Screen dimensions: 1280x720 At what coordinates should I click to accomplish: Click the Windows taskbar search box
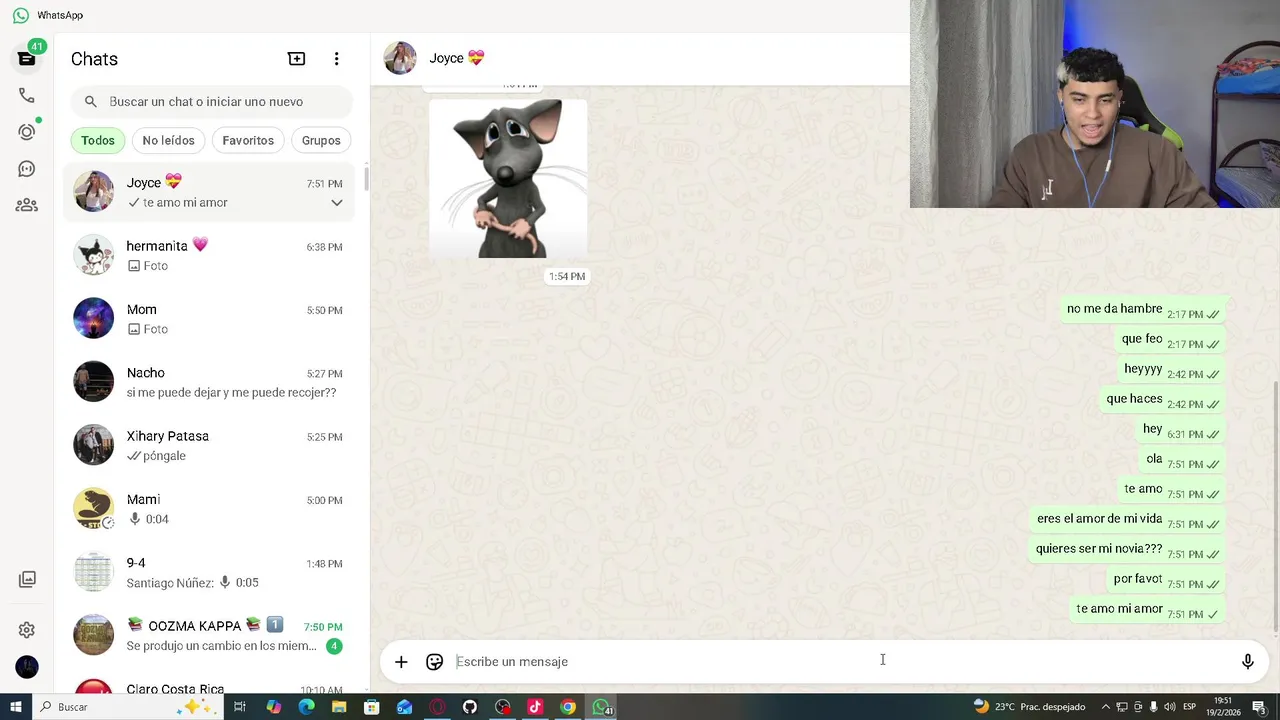[x=127, y=707]
